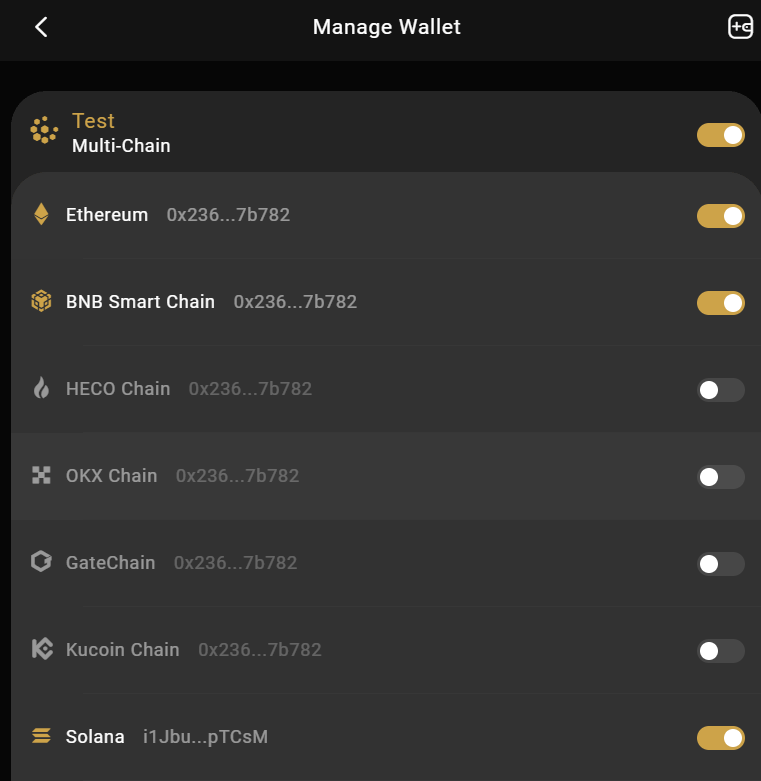This screenshot has width=761, height=781.
Task: Click the GateChain hexagon icon
Action: [41, 562]
